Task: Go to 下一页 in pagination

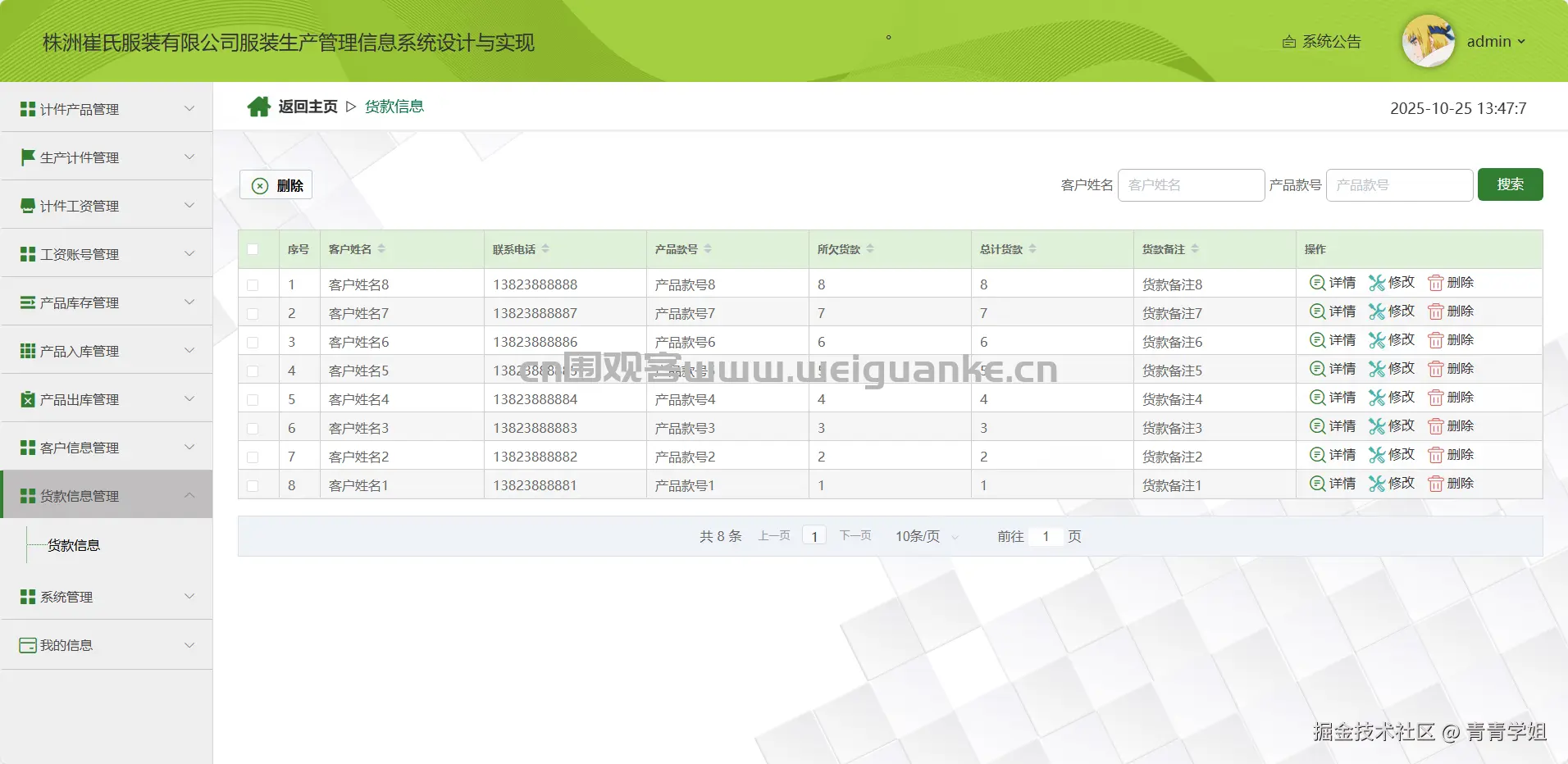Action: (855, 536)
